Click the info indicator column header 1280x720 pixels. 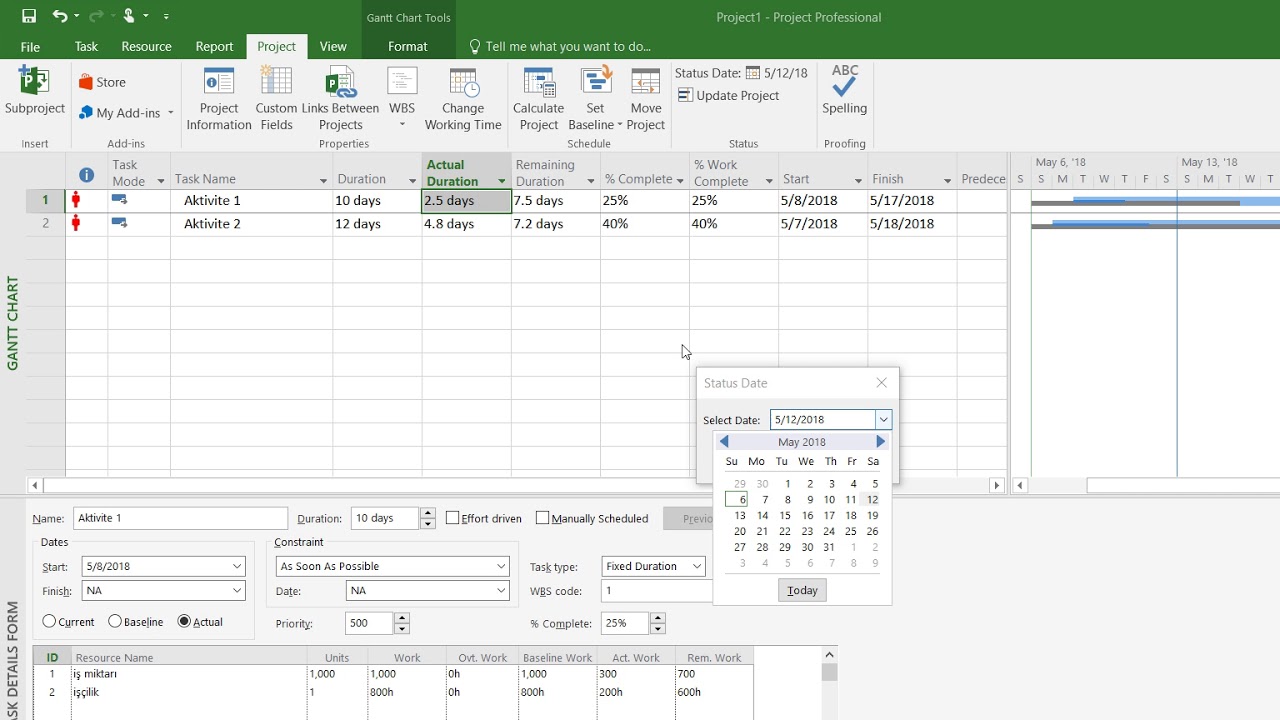87,174
